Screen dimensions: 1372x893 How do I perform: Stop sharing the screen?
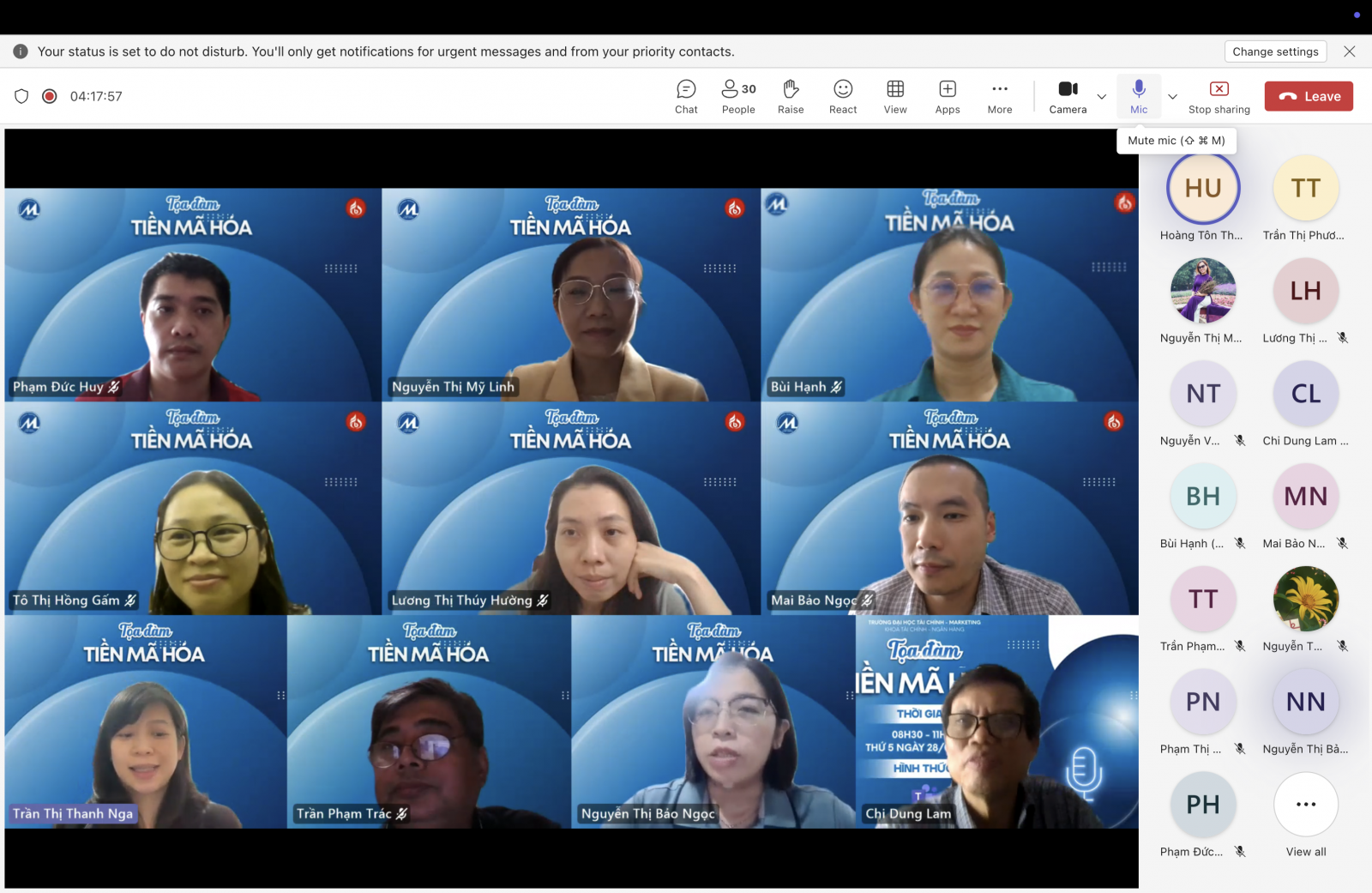coord(1219,96)
